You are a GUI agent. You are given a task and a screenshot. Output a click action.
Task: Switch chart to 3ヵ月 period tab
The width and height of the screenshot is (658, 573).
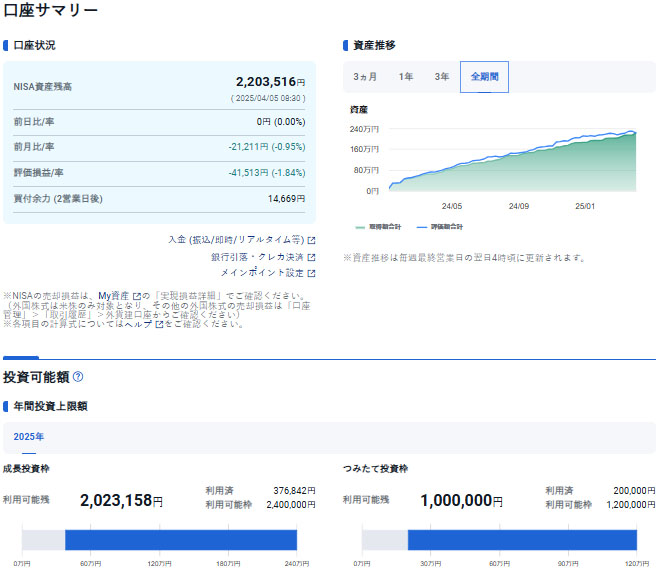[365, 77]
